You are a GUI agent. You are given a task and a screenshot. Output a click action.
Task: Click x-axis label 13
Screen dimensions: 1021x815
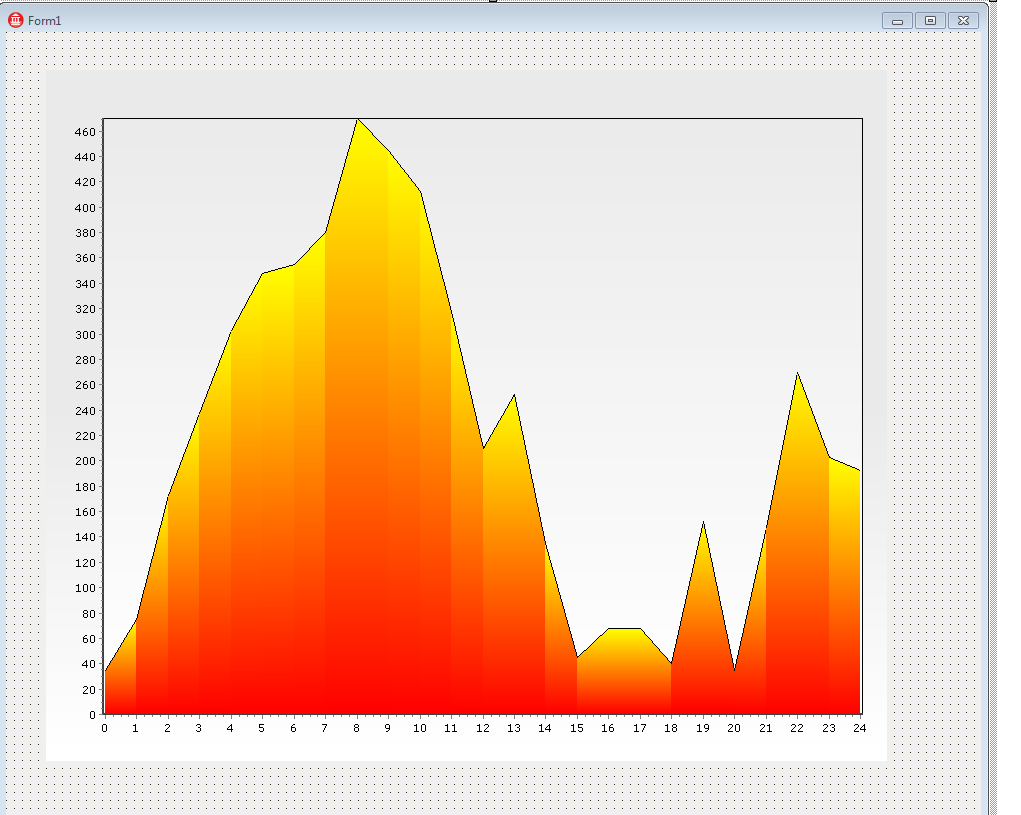(514, 728)
